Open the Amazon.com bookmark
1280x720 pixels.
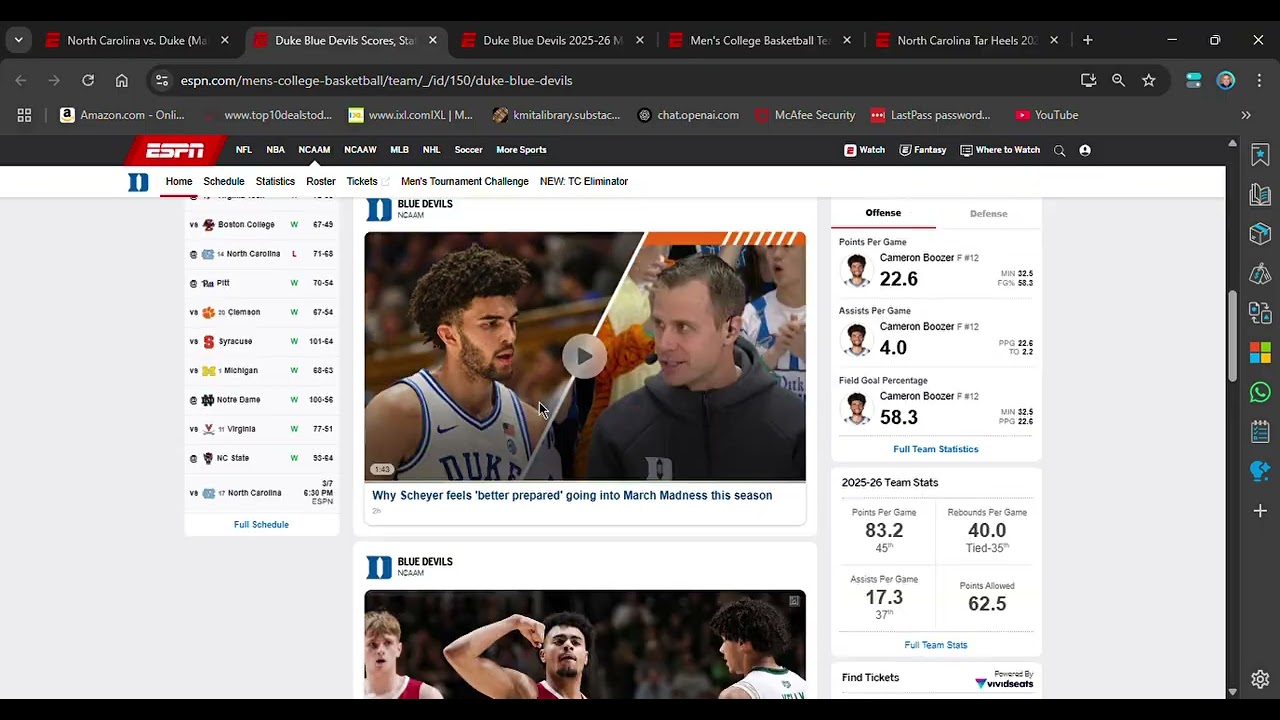tap(122, 115)
